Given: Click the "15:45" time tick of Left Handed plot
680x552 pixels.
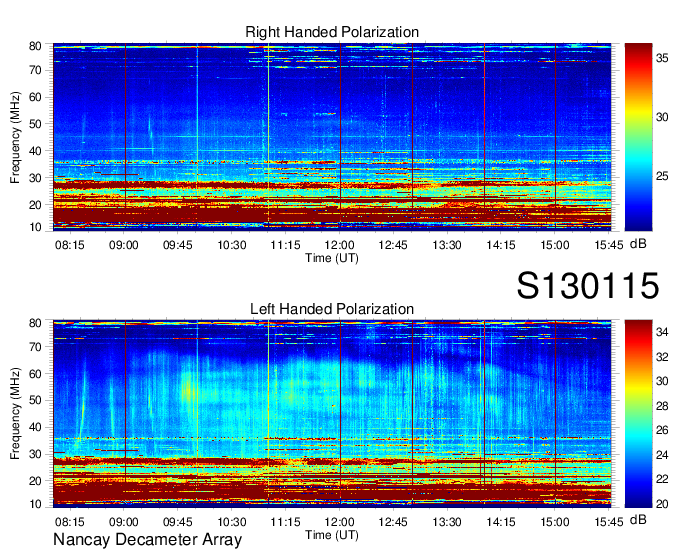Looking at the screenshot, I should tap(609, 522).
